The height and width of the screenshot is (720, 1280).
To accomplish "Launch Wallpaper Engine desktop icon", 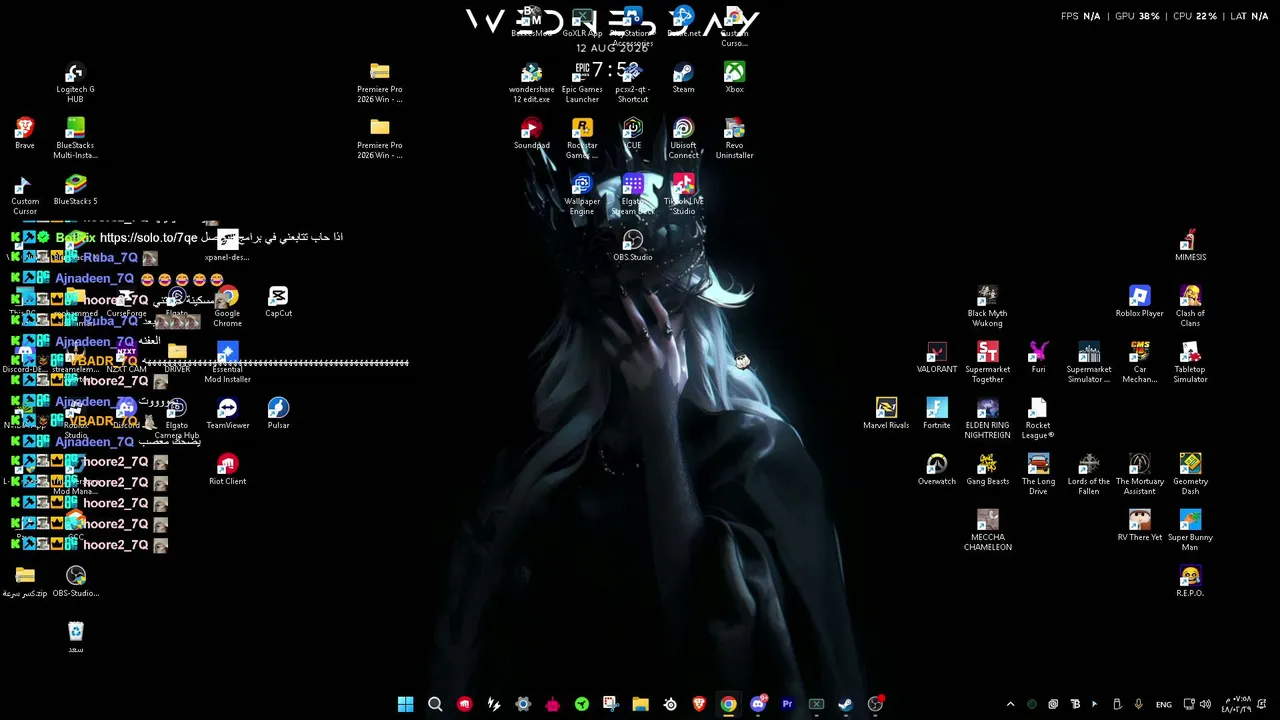I will [x=582, y=195].
